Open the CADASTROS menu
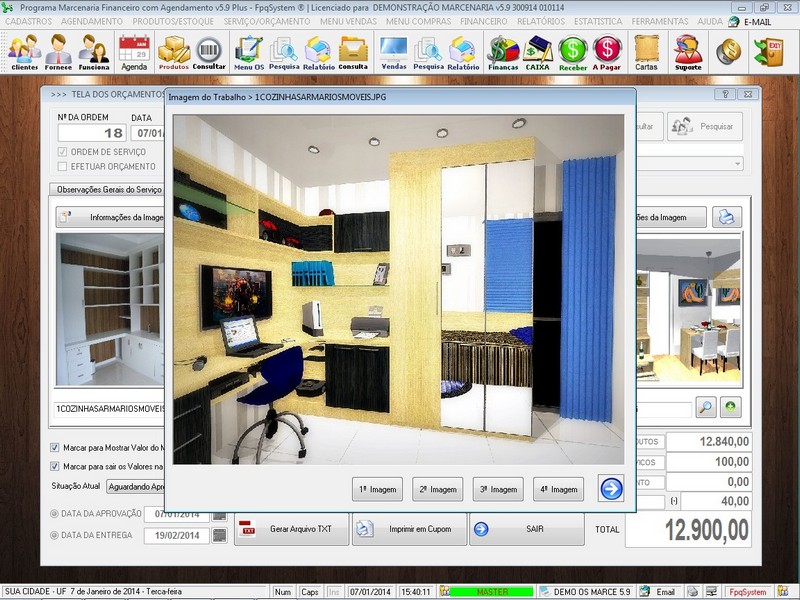Image resolution: width=800 pixels, height=600 pixels. click(28, 20)
